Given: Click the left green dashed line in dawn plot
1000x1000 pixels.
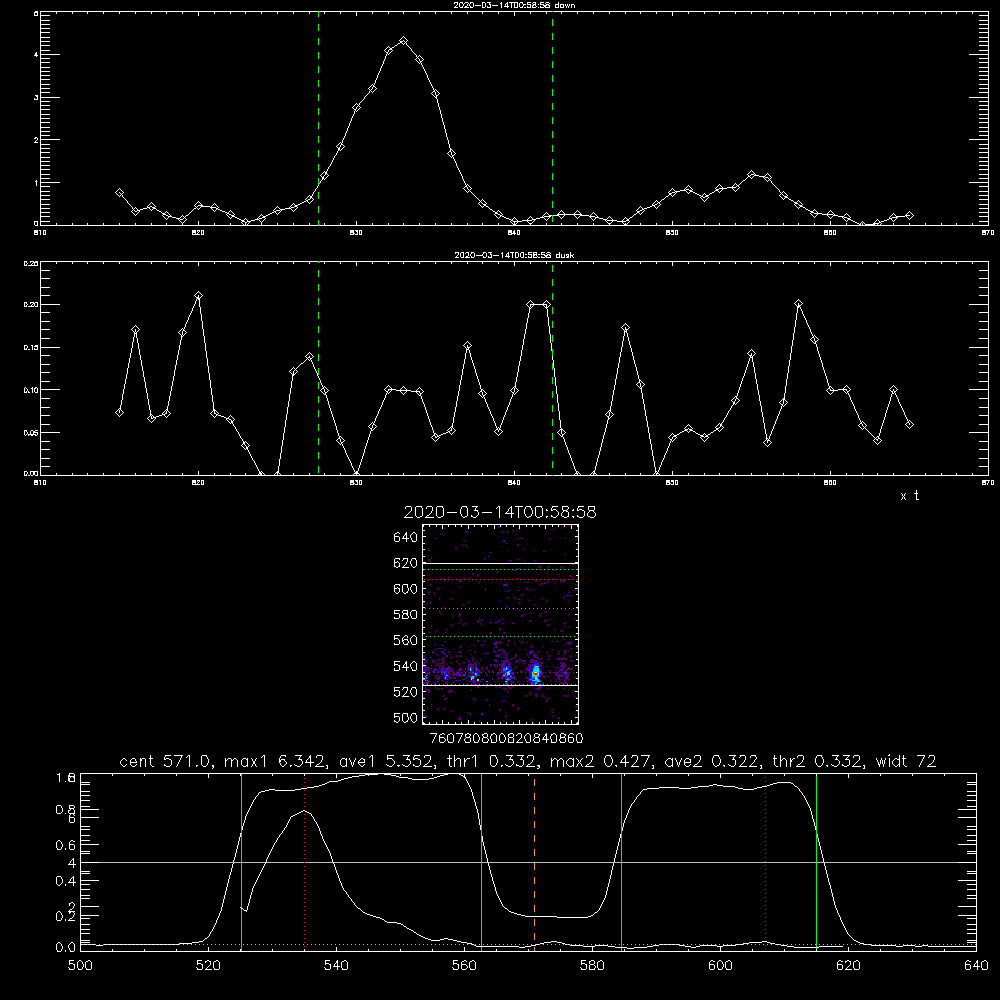Looking at the screenshot, I should point(318,121).
